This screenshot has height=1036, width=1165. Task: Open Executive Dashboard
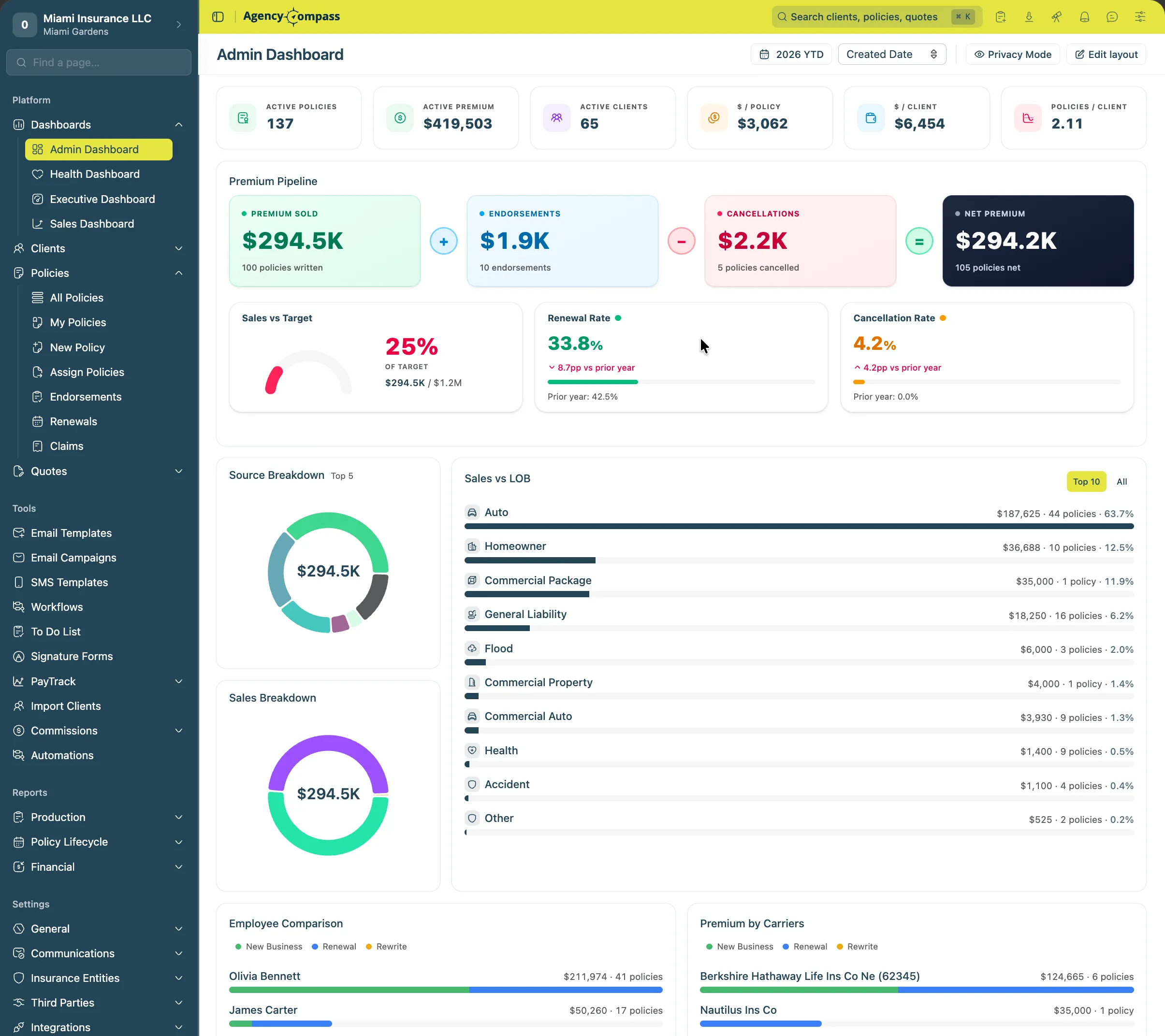point(99,199)
